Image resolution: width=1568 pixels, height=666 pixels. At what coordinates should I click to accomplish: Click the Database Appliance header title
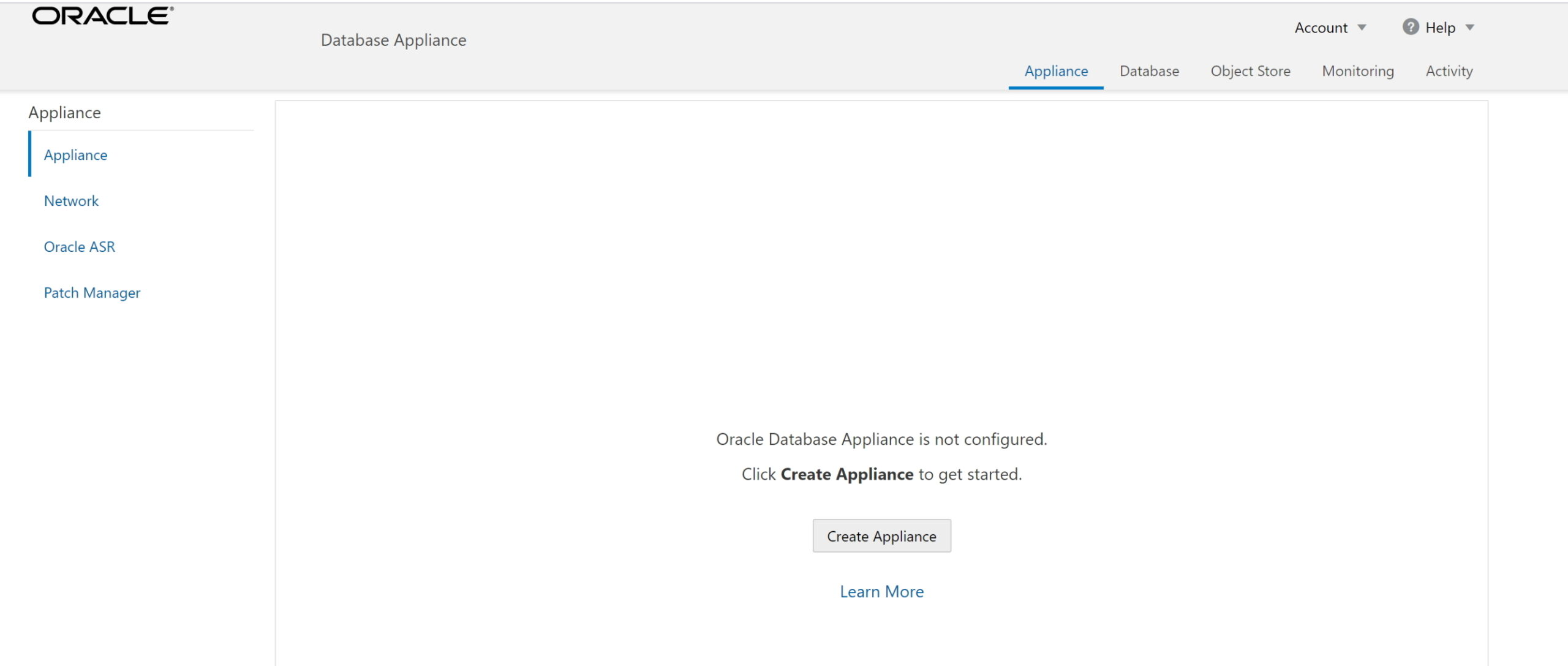tap(393, 40)
